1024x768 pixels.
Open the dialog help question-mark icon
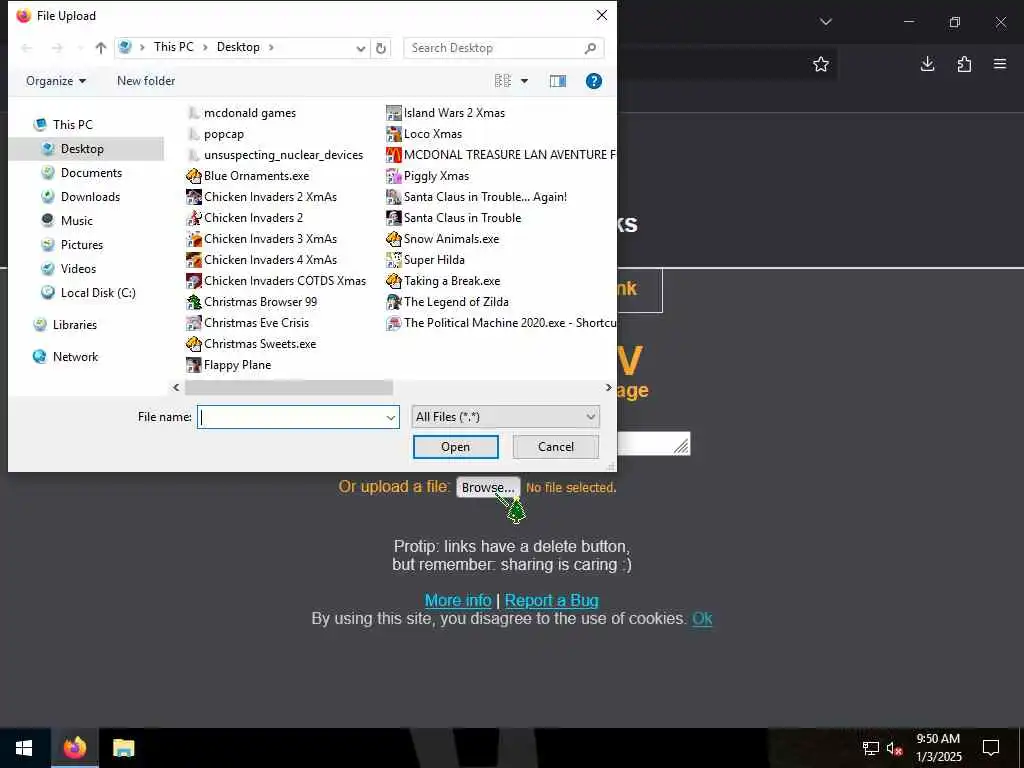pyautogui.click(x=594, y=81)
